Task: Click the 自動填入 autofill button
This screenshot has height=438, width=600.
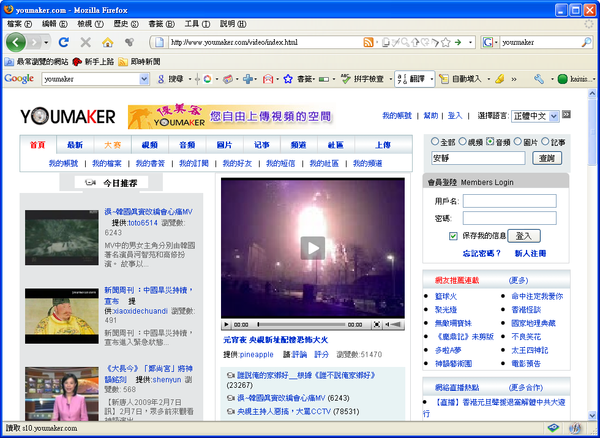Action: [460, 79]
